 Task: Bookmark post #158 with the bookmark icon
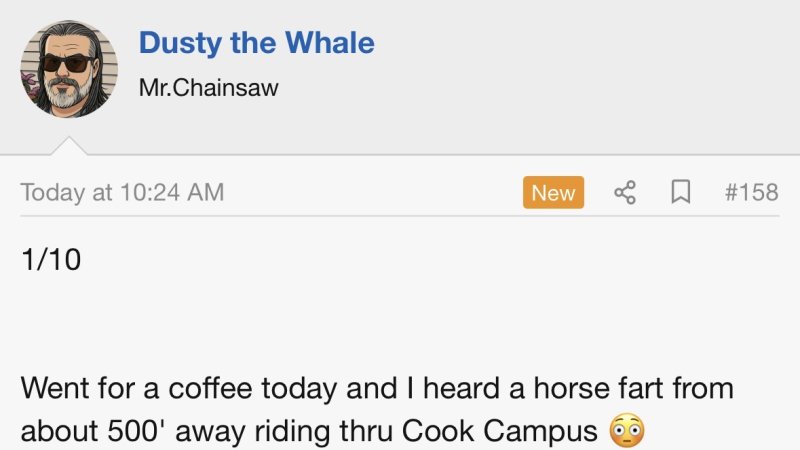[x=681, y=192]
